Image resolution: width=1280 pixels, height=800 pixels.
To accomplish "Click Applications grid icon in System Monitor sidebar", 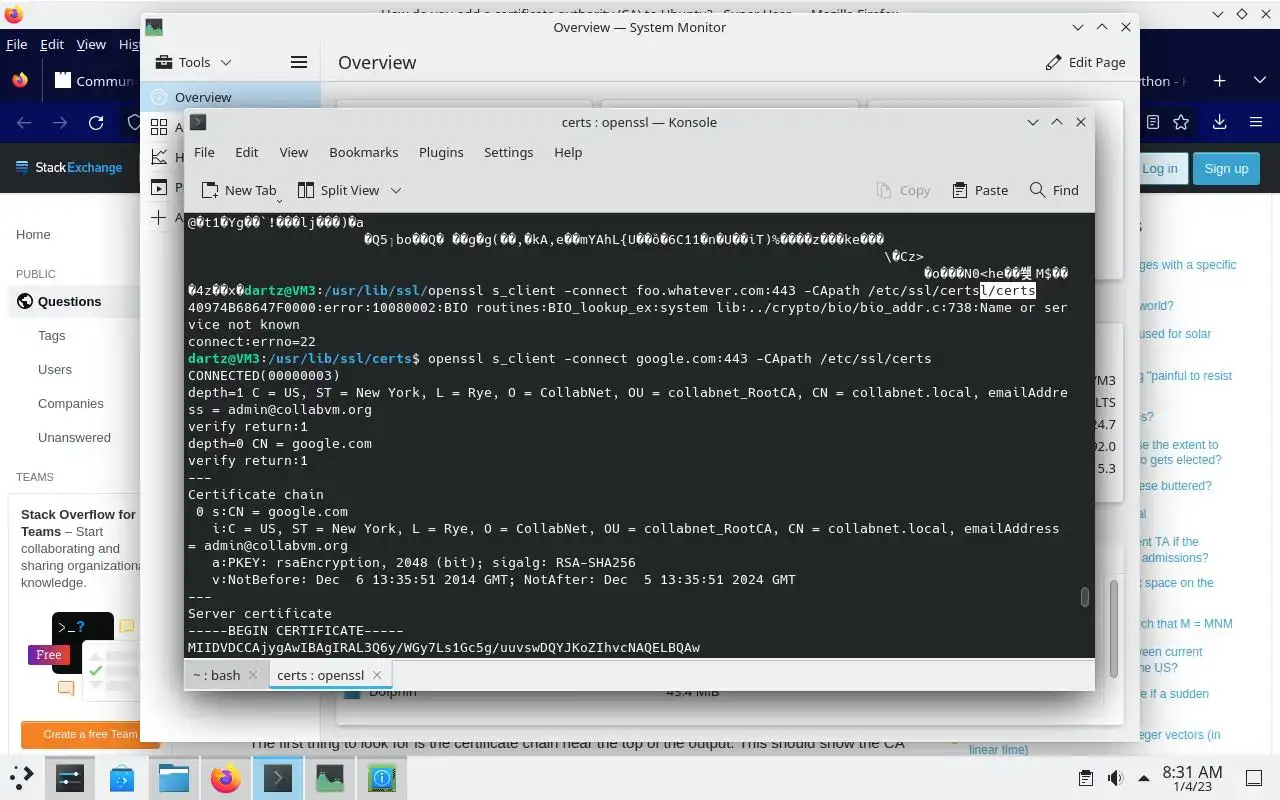I will [159, 127].
